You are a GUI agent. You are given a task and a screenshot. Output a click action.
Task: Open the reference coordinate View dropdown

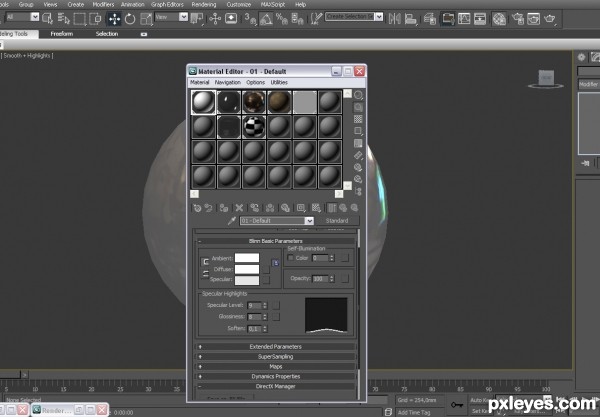click(x=183, y=17)
